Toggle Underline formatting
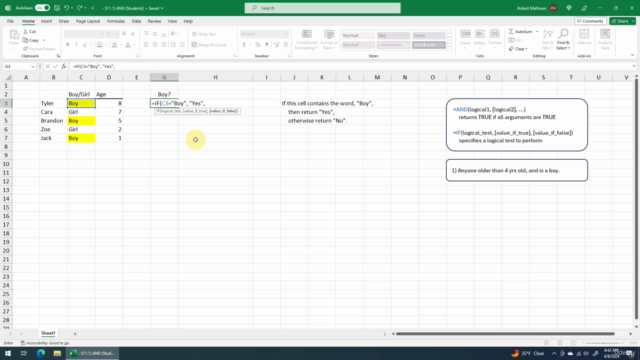 (x=84, y=45)
